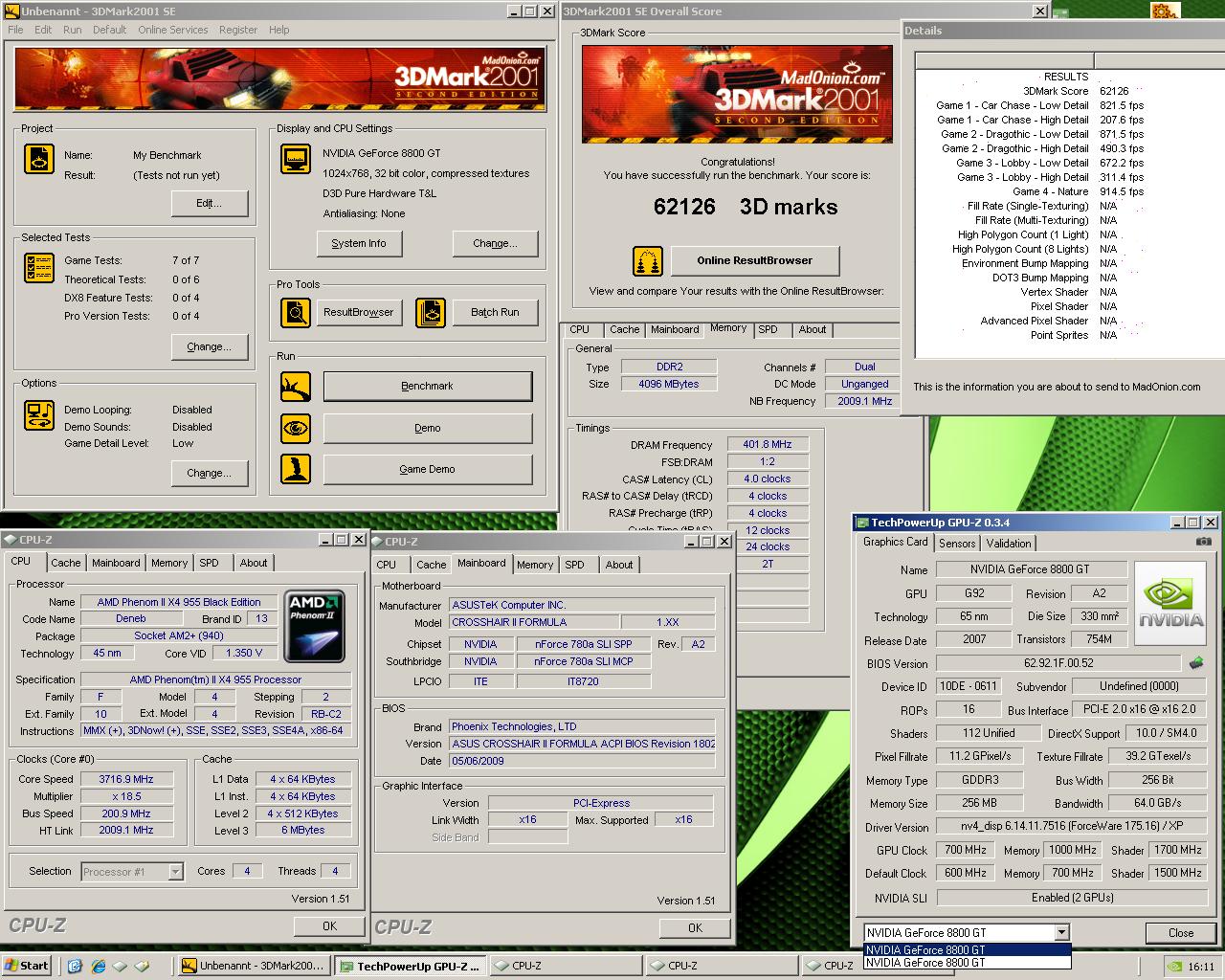Screen dimensions: 1225x980
Task: Click the GPU Clock 700 MHz field
Action: tap(965, 850)
